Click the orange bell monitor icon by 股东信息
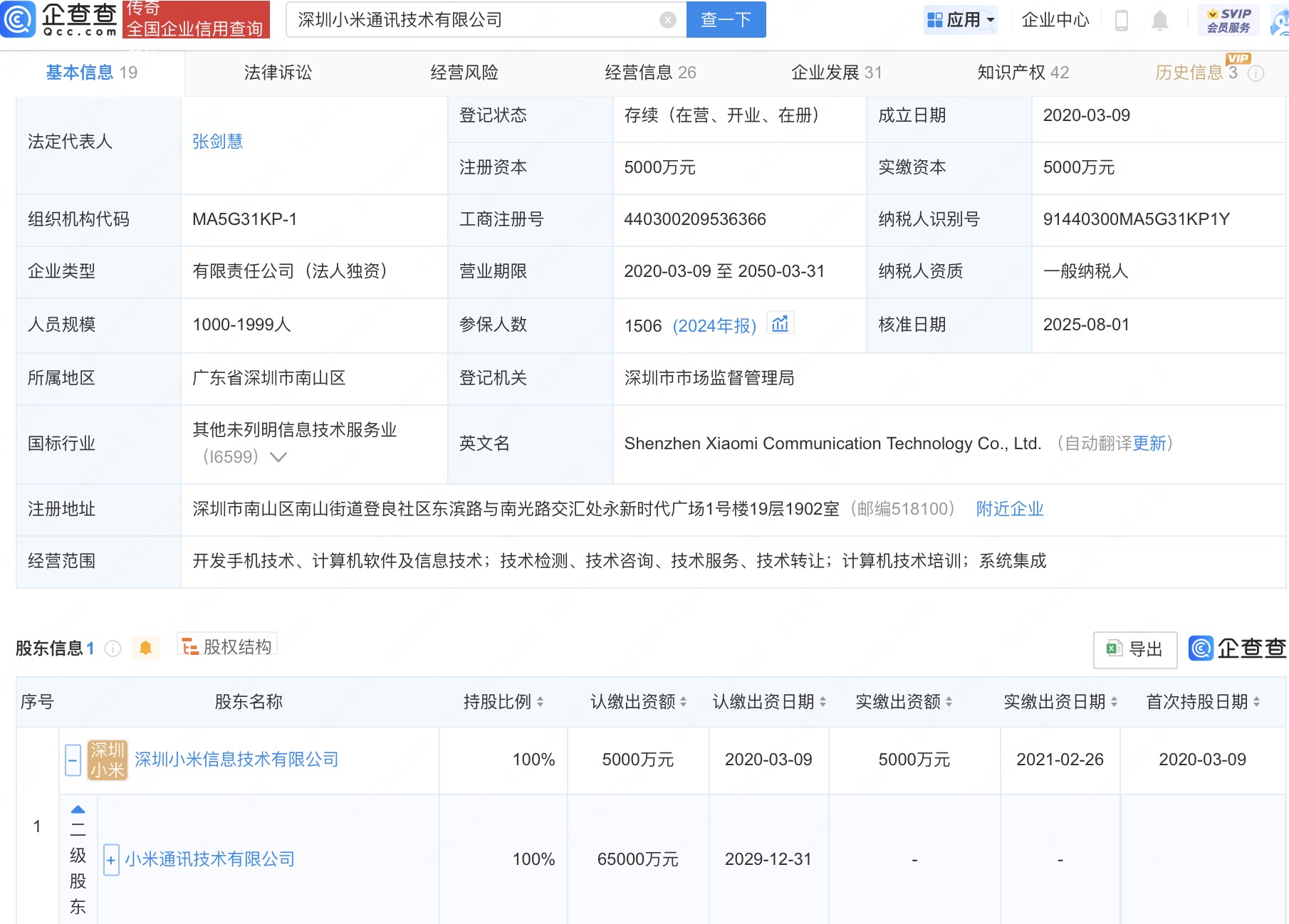 [x=146, y=648]
